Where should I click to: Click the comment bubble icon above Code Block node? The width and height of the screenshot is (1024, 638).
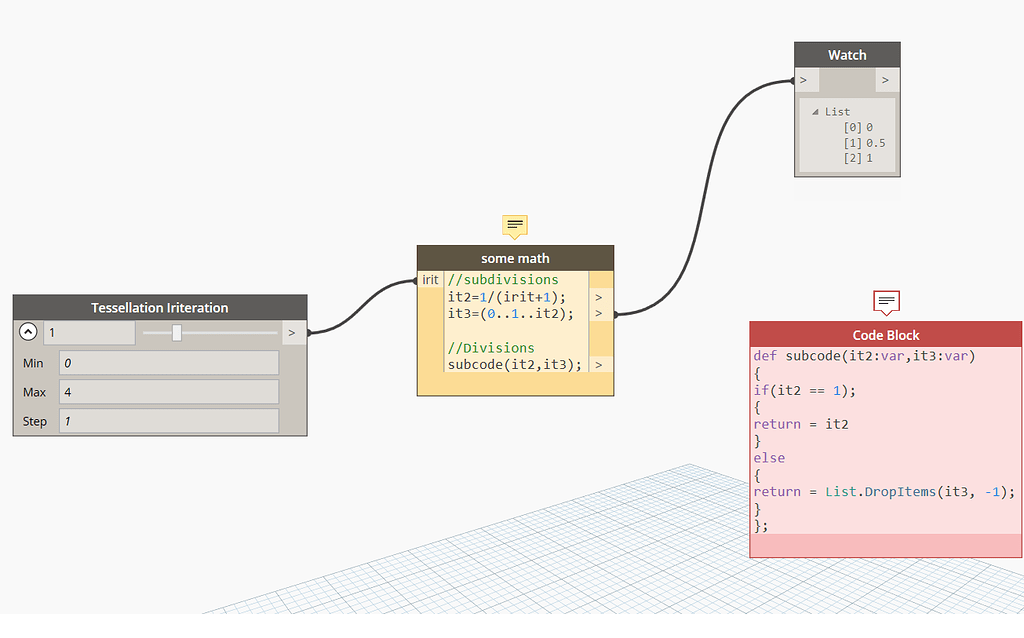tap(886, 302)
